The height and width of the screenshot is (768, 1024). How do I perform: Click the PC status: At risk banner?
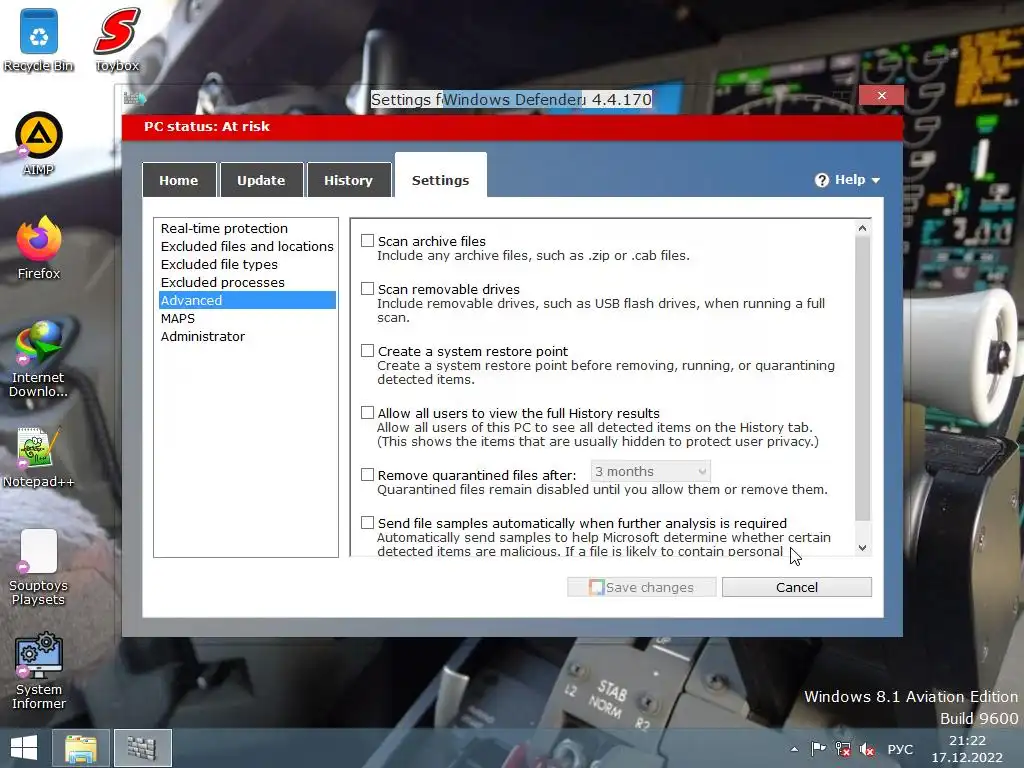coord(512,127)
